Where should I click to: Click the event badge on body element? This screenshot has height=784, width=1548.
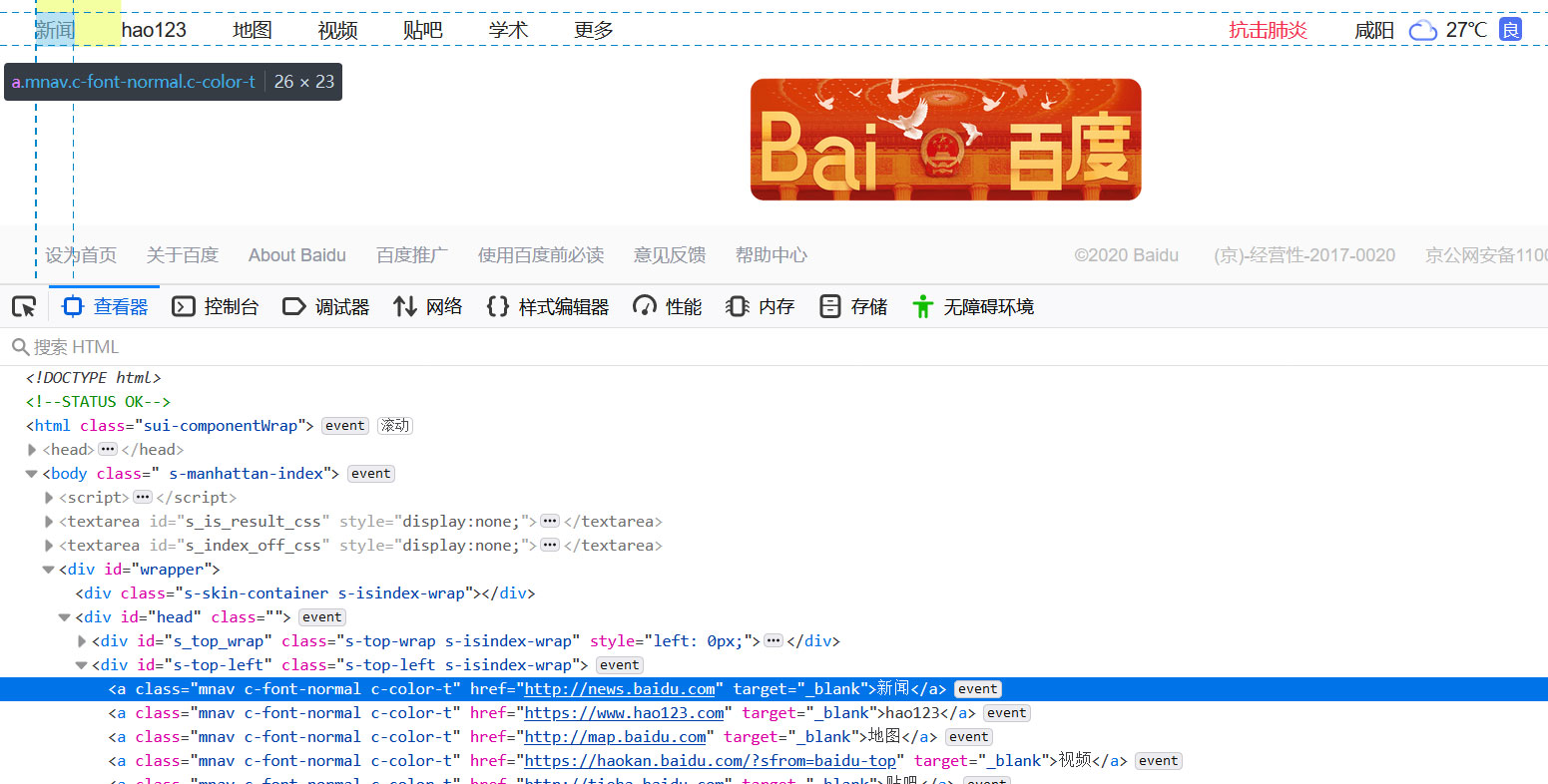371,474
